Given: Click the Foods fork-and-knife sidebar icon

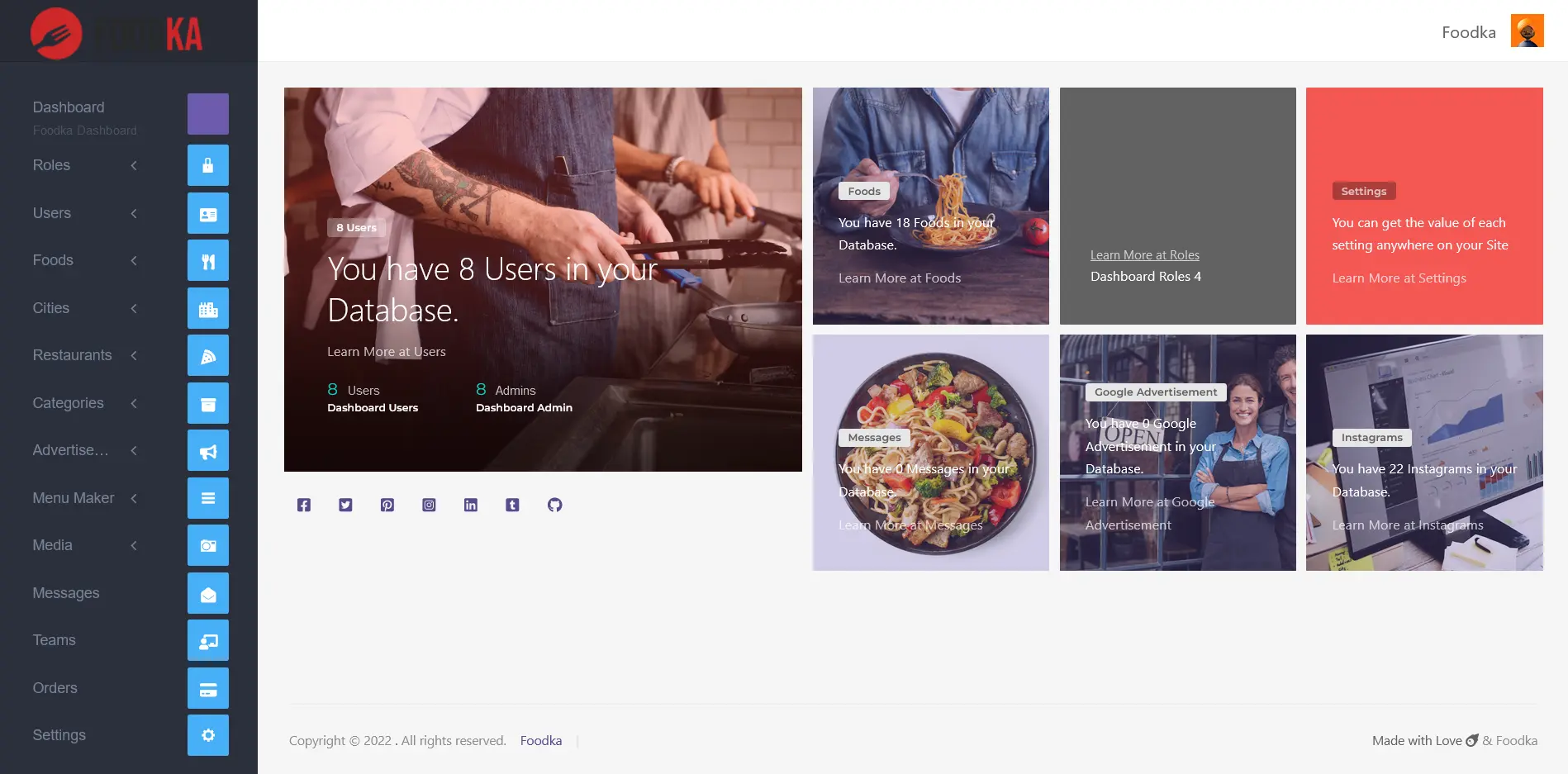Looking at the screenshot, I should pos(208,261).
